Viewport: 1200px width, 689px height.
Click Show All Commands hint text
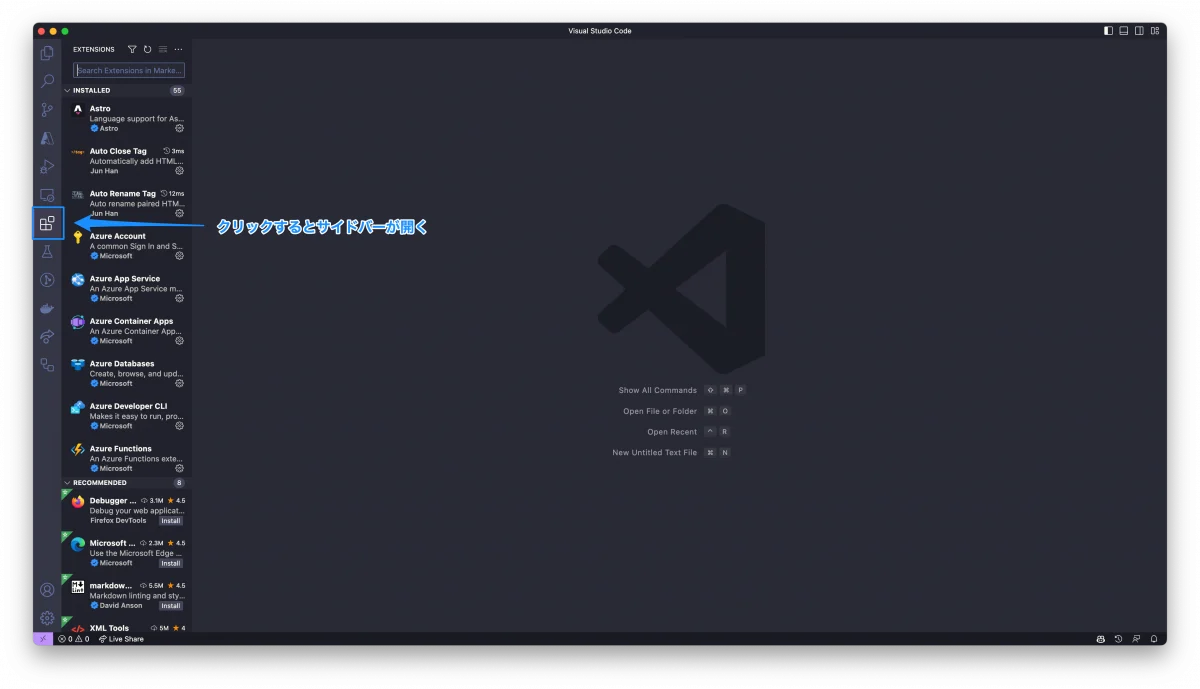point(657,390)
